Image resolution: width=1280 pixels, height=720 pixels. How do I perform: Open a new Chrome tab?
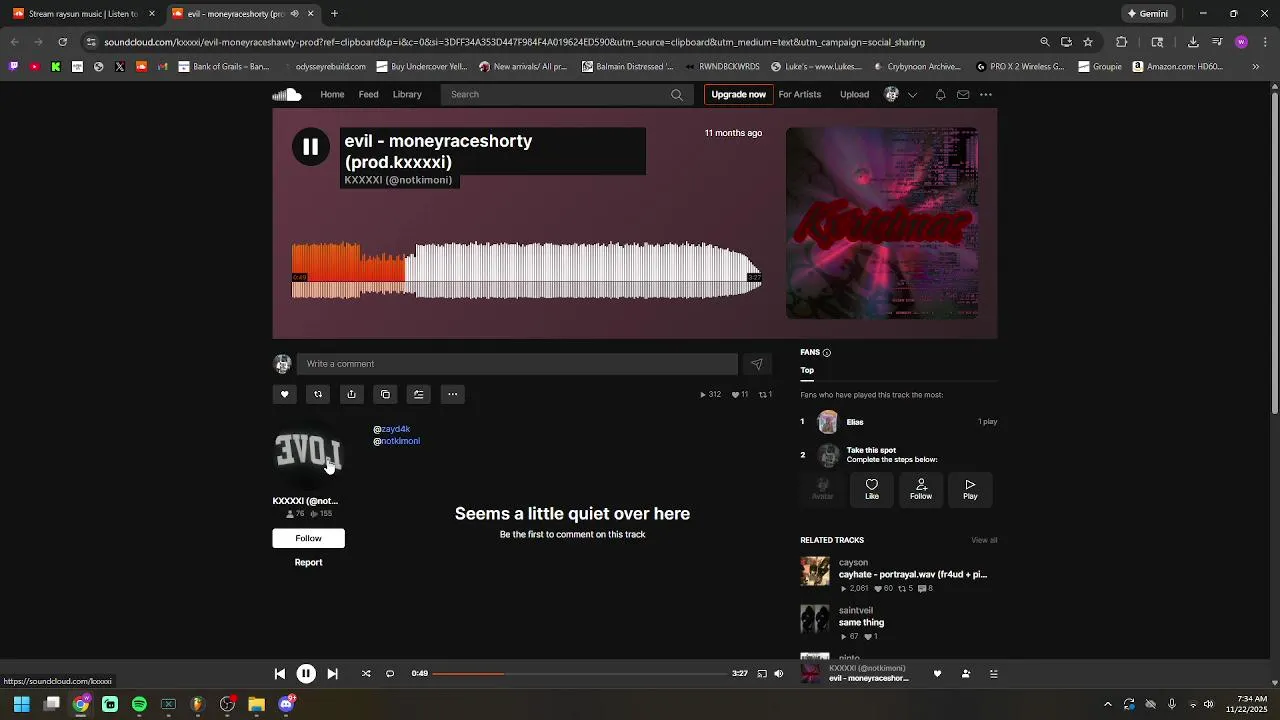(x=334, y=14)
